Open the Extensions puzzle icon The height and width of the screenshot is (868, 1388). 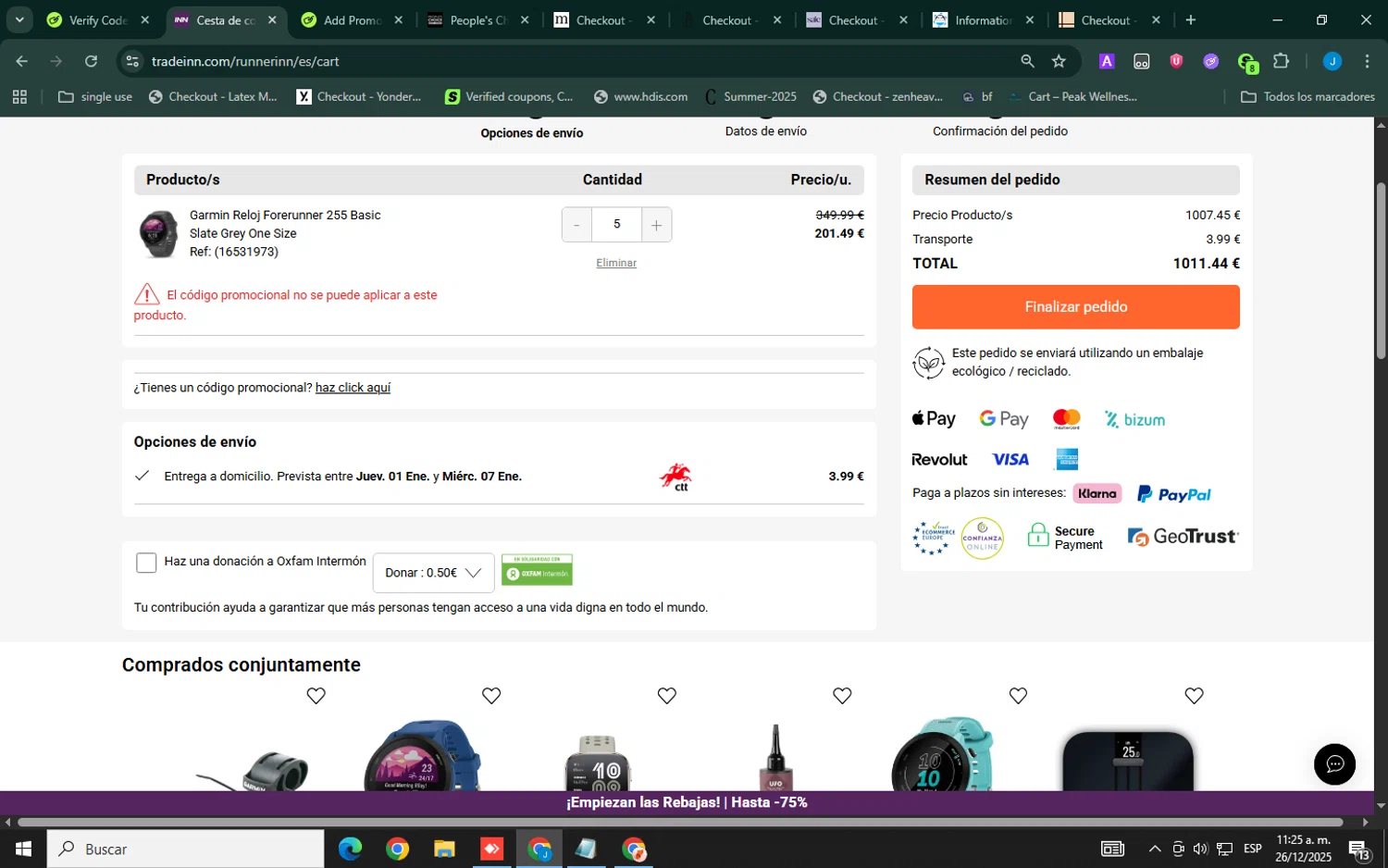point(1281,61)
